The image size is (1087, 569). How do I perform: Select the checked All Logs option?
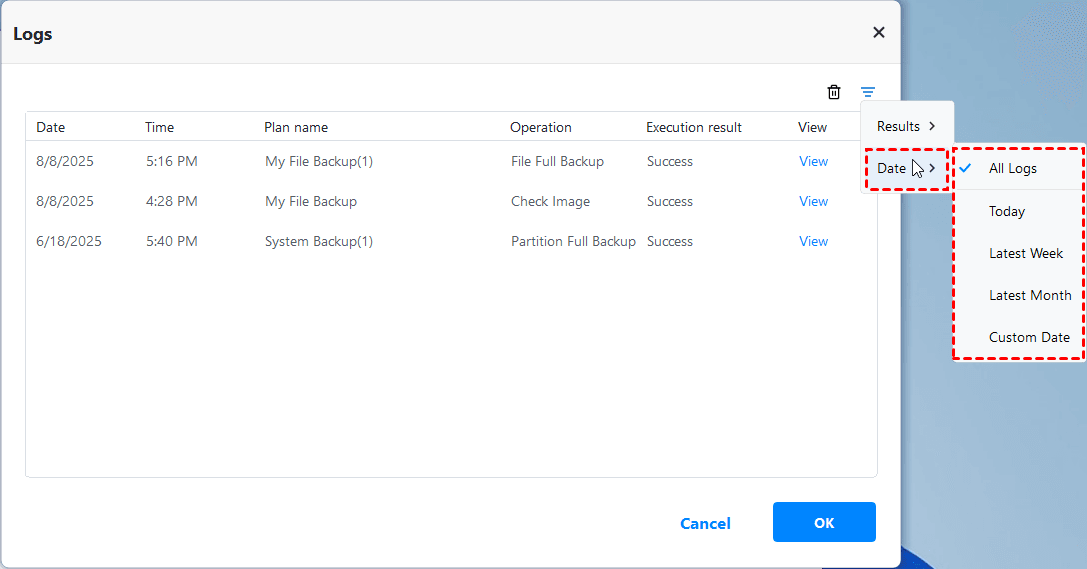tap(1013, 168)
